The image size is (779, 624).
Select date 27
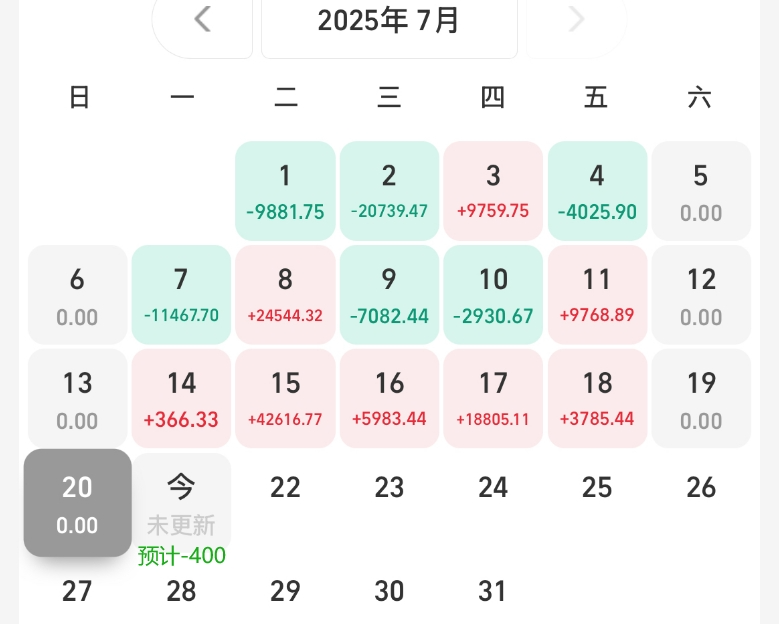[78, 591]
